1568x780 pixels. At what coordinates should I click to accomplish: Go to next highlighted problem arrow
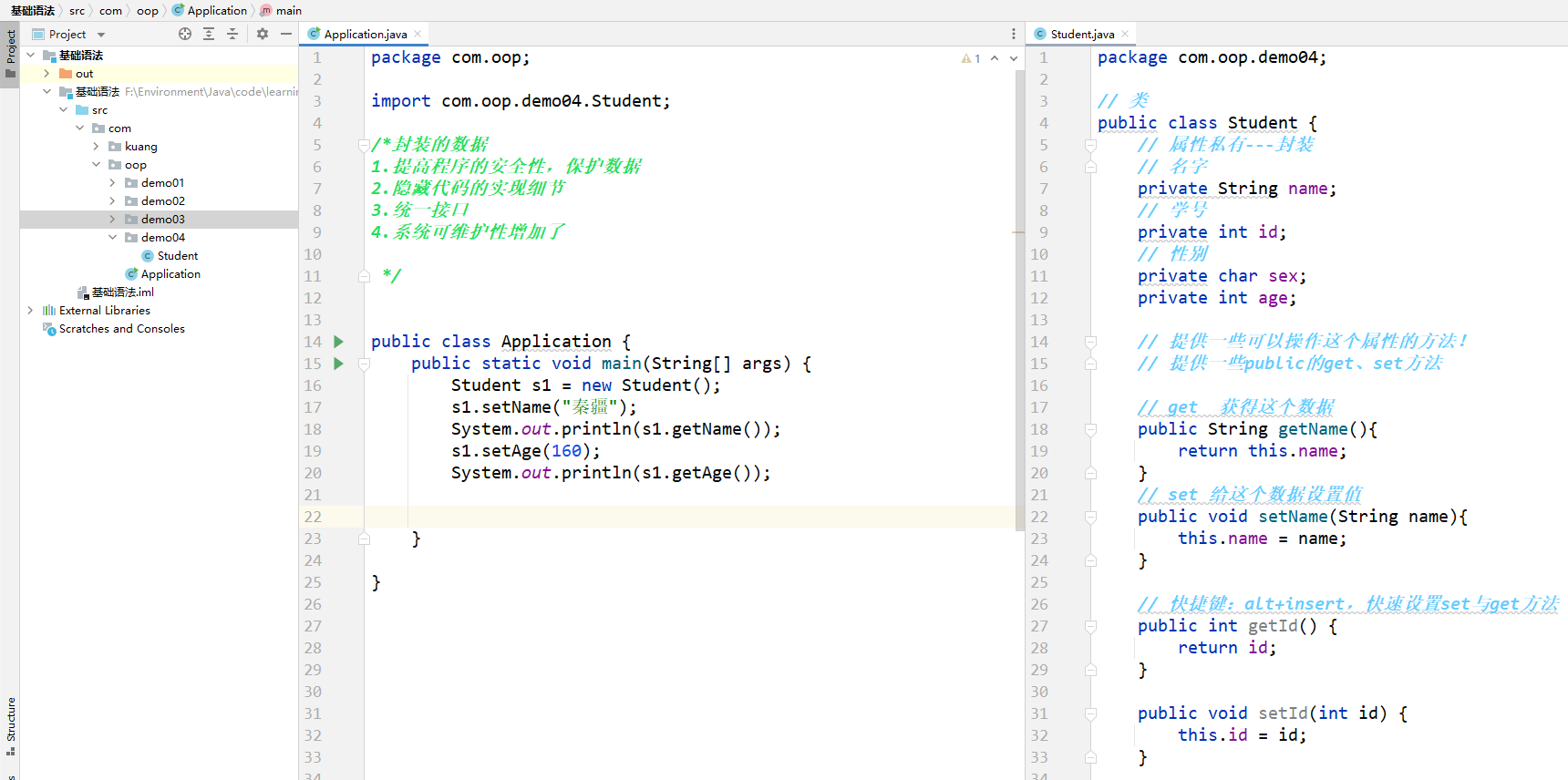click(x=1014, y=58)
